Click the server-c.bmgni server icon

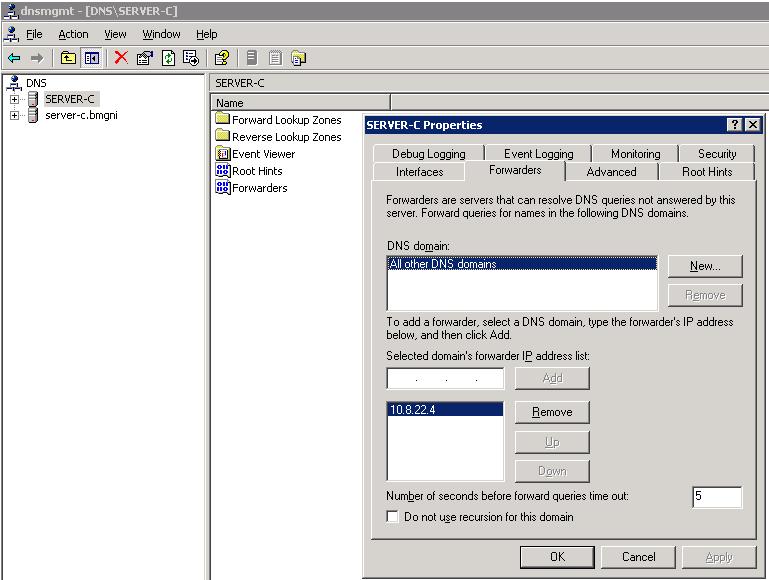(33, 115)
